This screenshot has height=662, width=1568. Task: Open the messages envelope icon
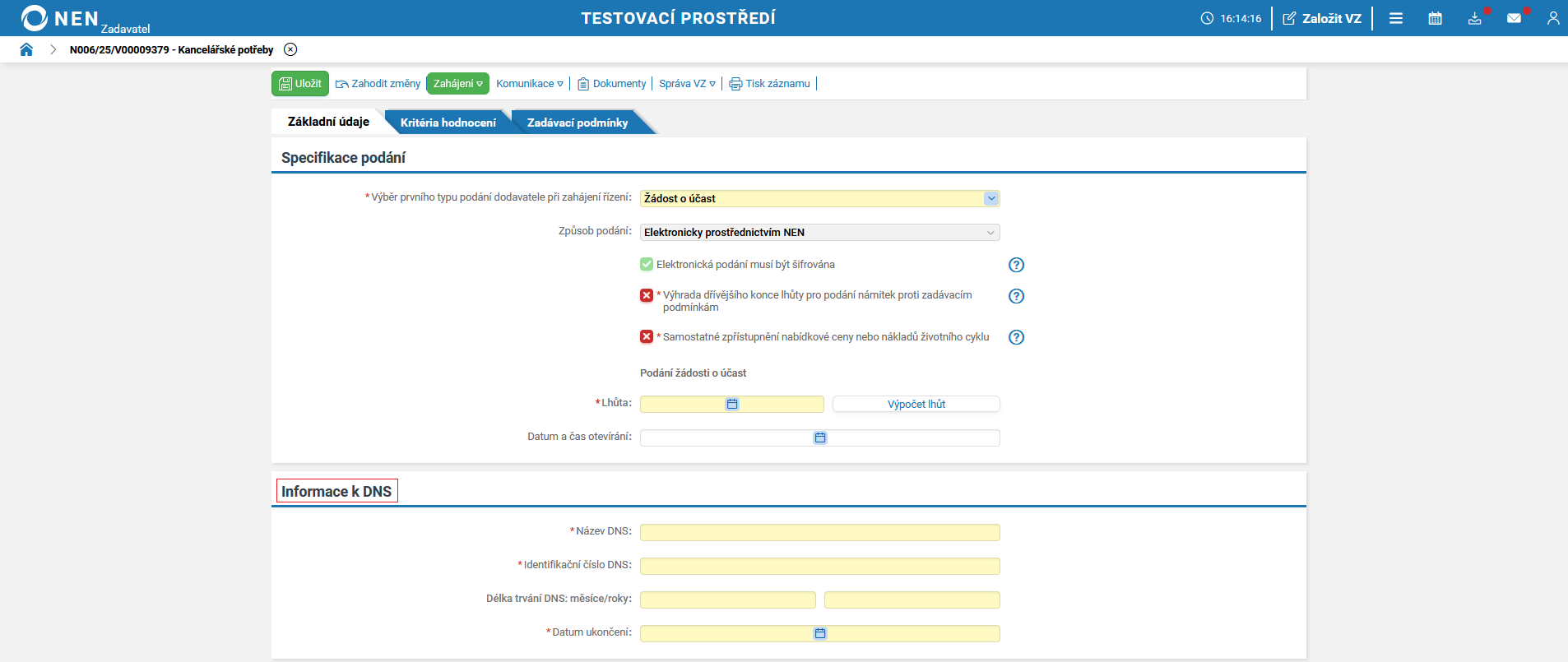pyautogui.click(x=1514, y=18)
